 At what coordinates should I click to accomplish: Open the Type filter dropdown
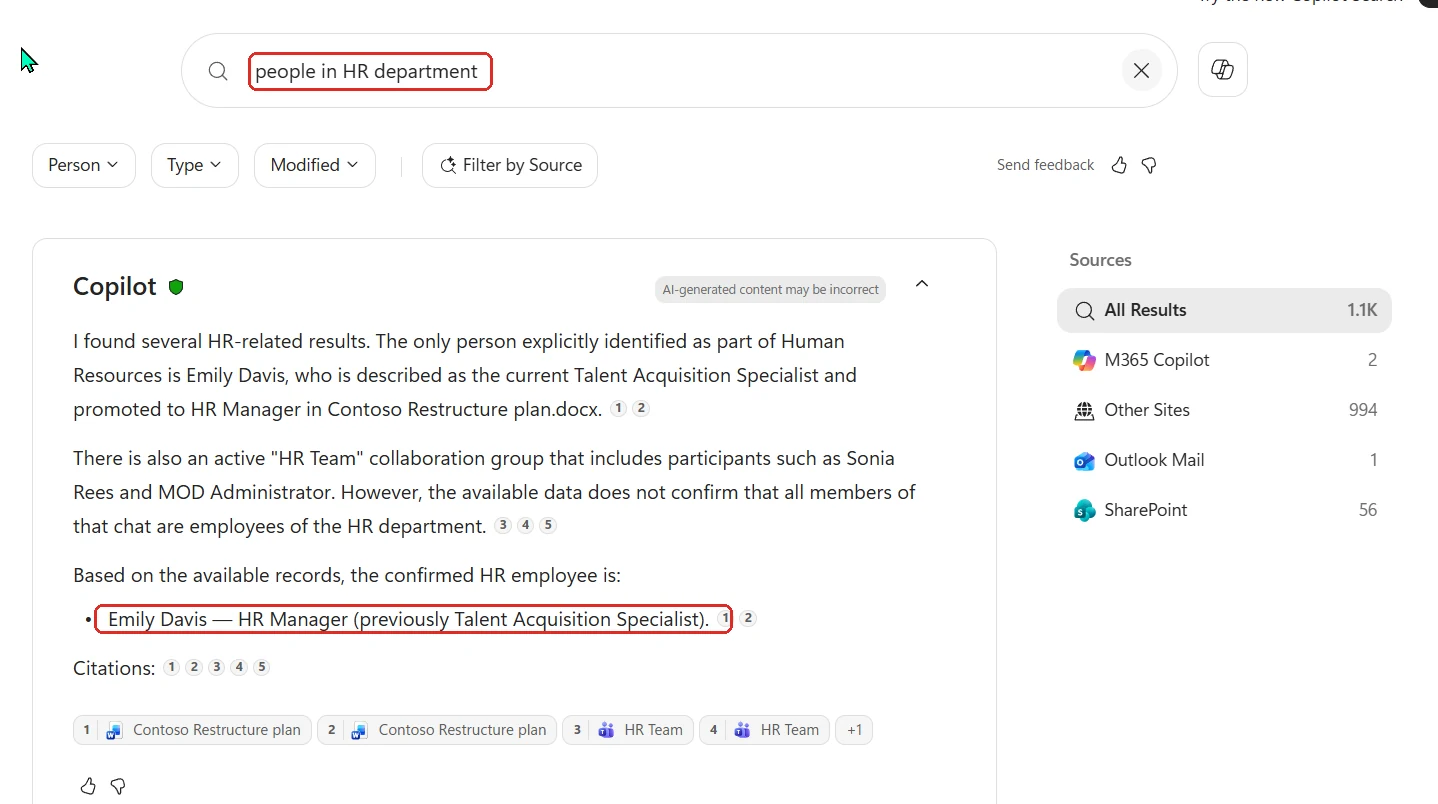coord(195,165)
